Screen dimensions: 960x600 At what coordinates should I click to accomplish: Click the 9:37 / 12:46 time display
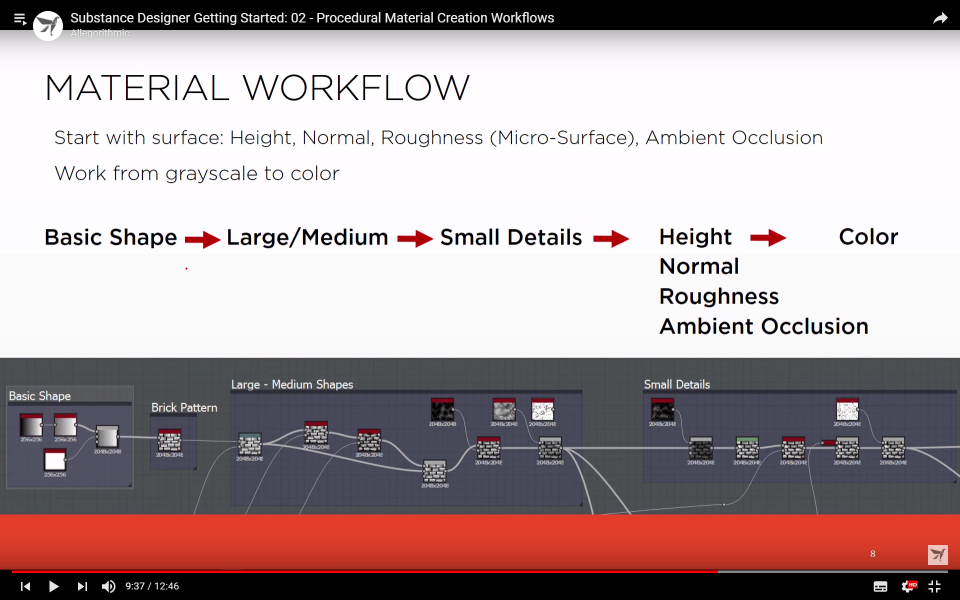click(152, 587)
